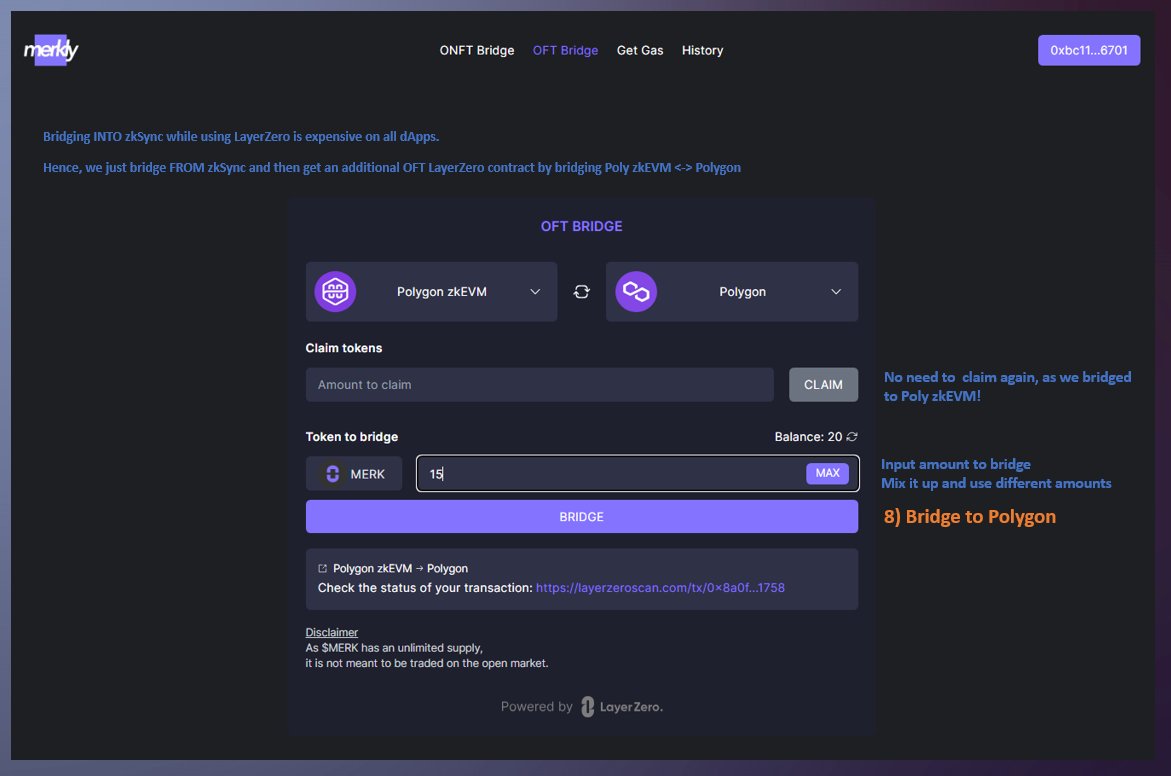Viewport: 1171px width, 776px height.
Task: Click the BRIDGE button
Action: pyautogui.click(x=582, y=517)
